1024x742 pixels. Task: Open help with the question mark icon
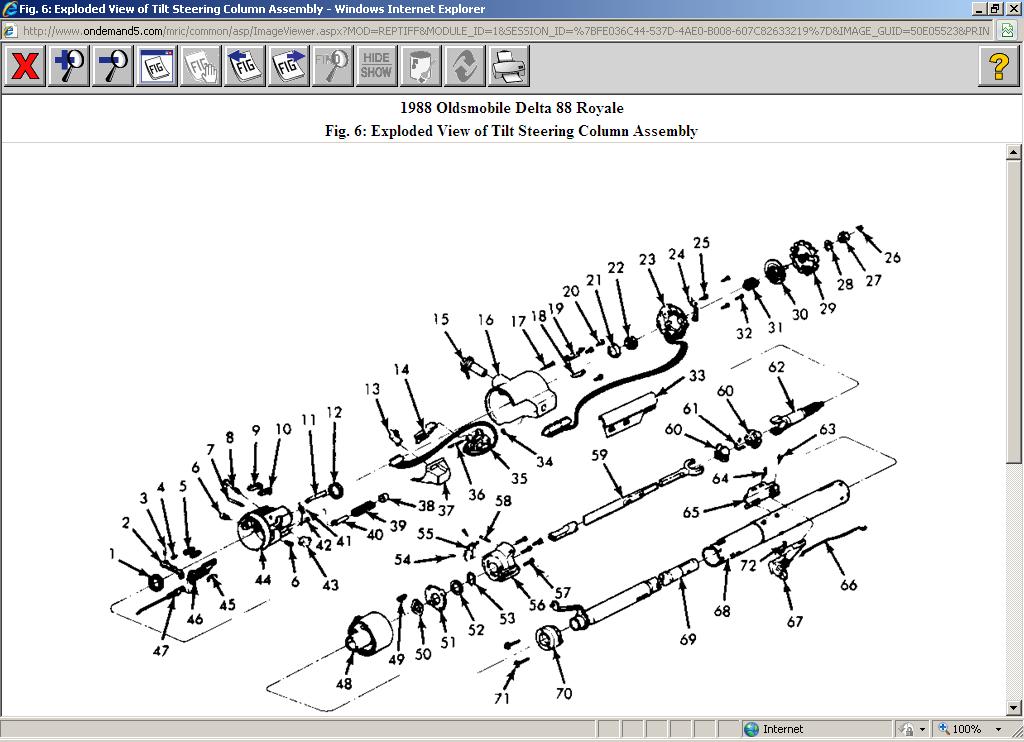[999, 65]
